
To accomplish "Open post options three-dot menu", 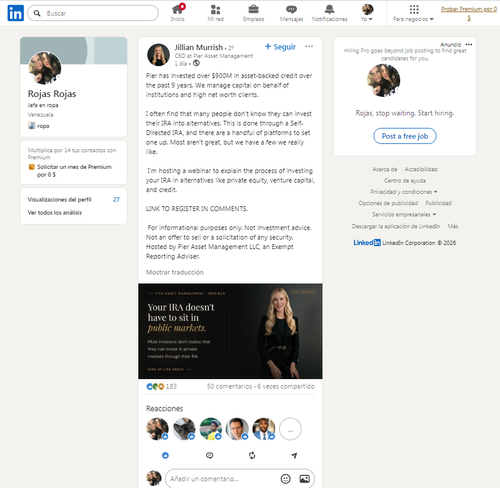I will (x=309, y=46).
